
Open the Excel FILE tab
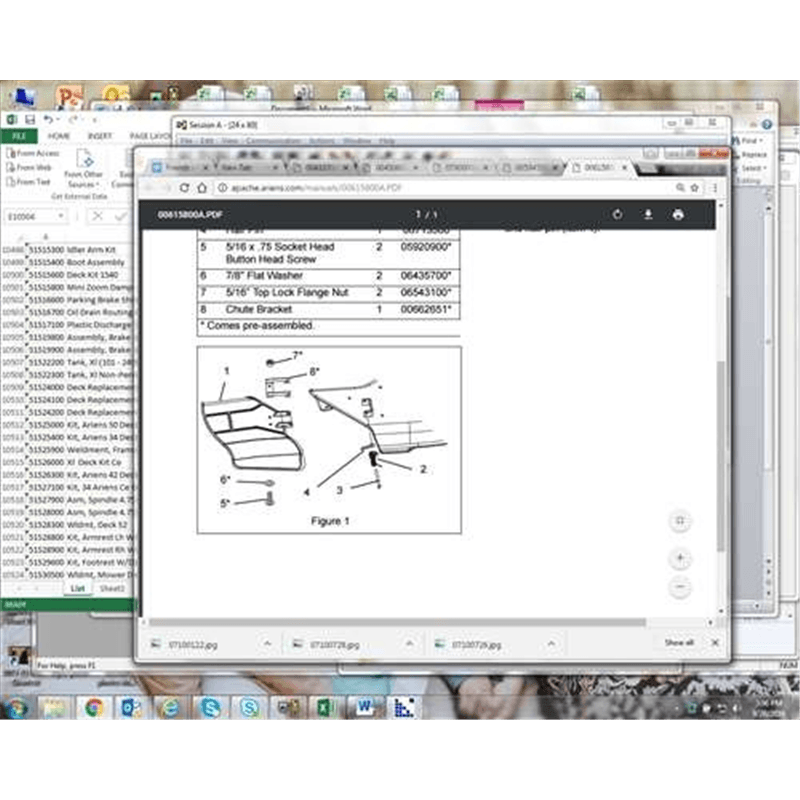(x=18, y=136)
